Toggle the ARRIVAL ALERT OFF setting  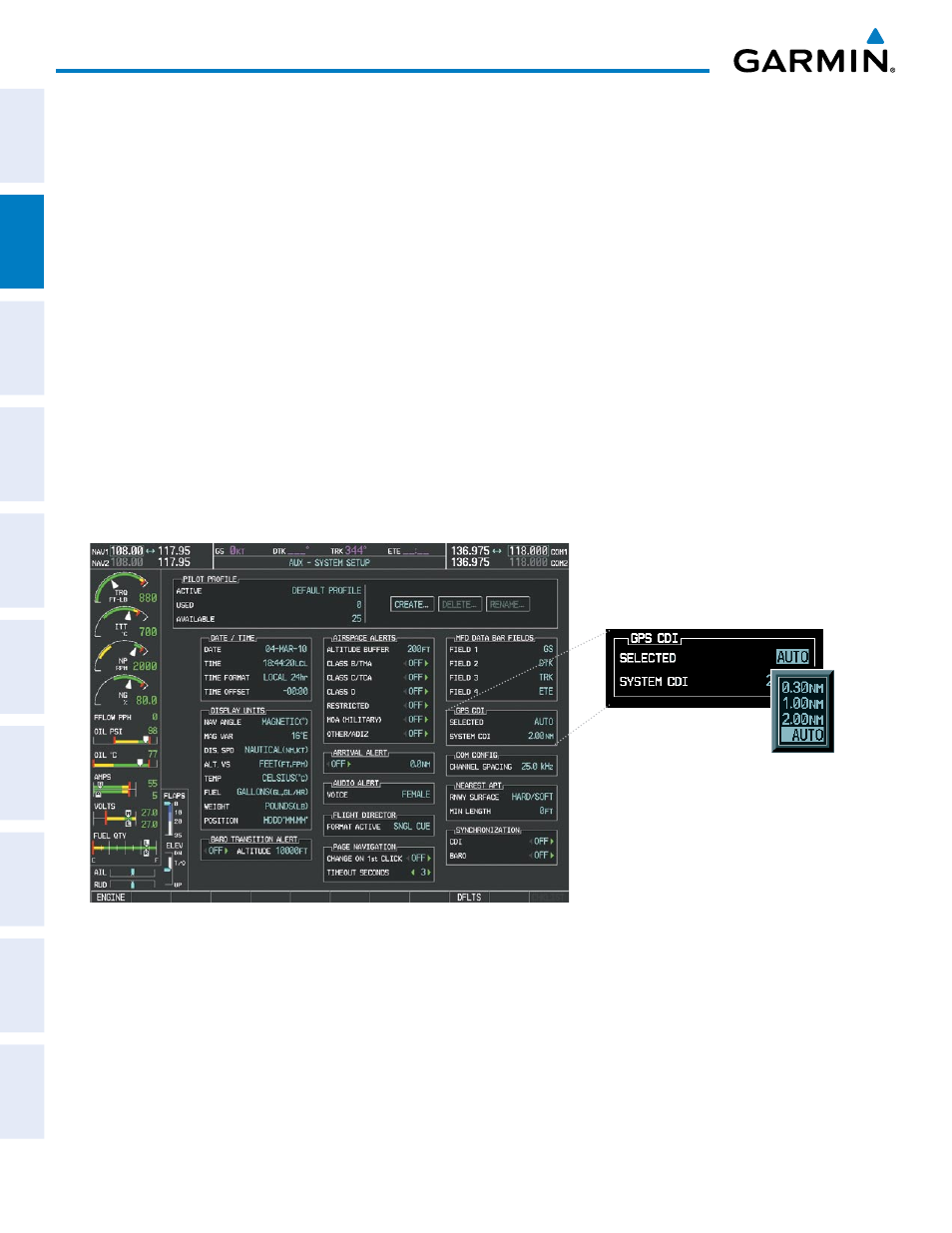point(340,764)
